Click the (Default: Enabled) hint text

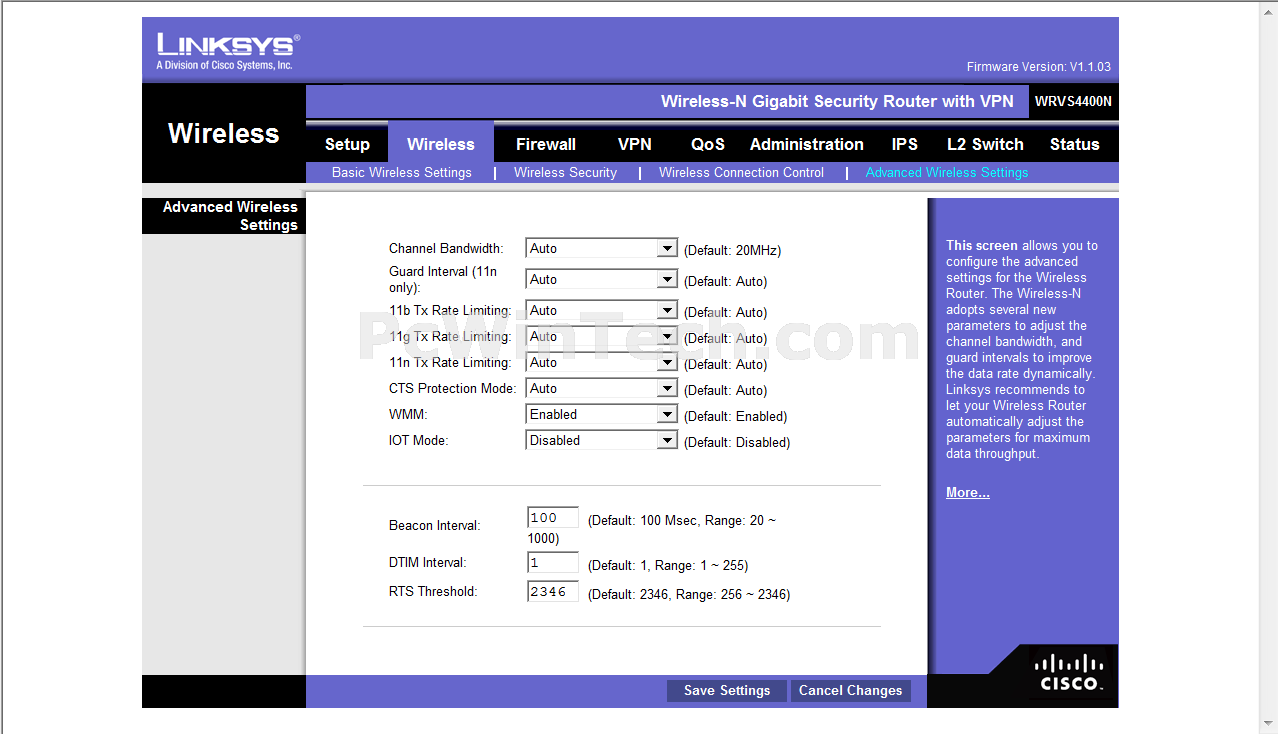tap(736, 417)
